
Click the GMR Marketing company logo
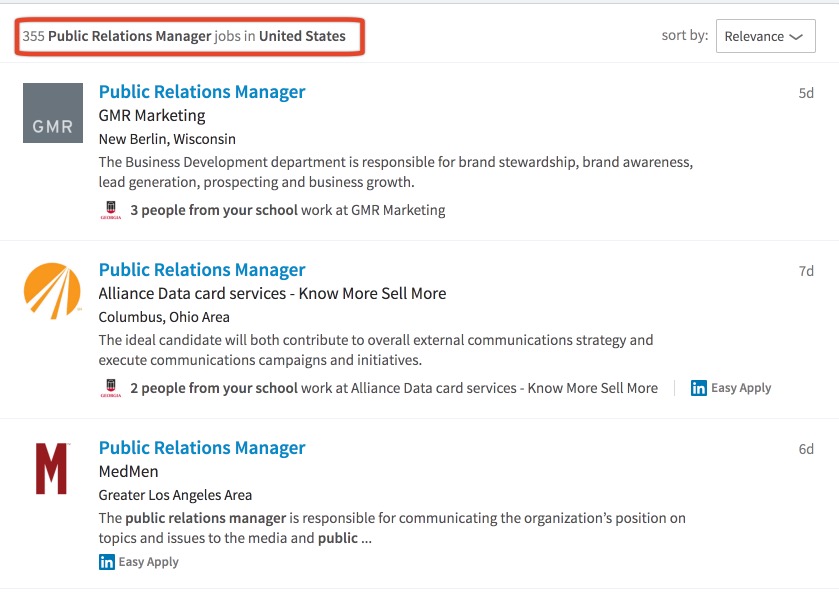53,113
